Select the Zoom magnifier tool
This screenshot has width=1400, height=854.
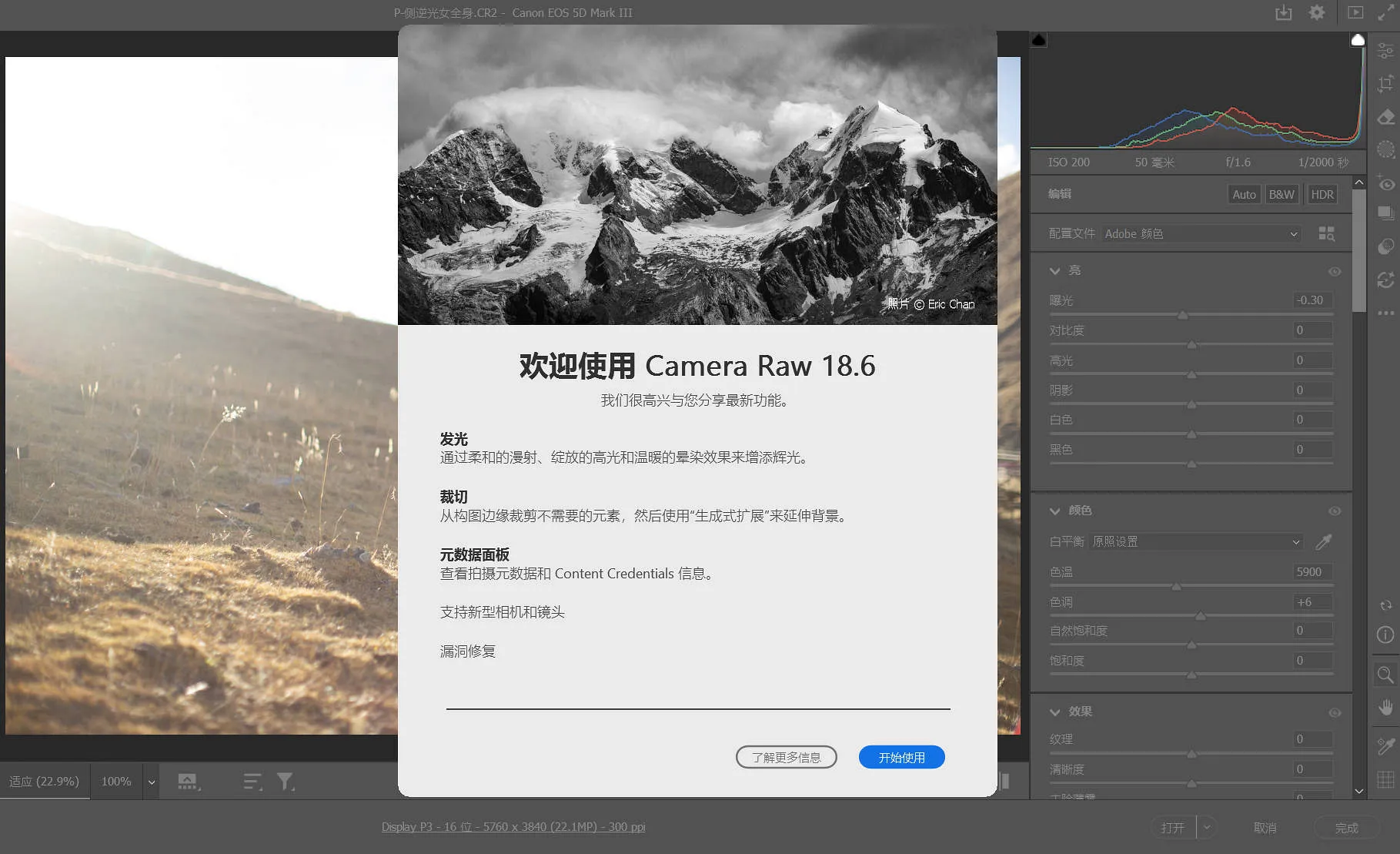(x=1385, y=675)
